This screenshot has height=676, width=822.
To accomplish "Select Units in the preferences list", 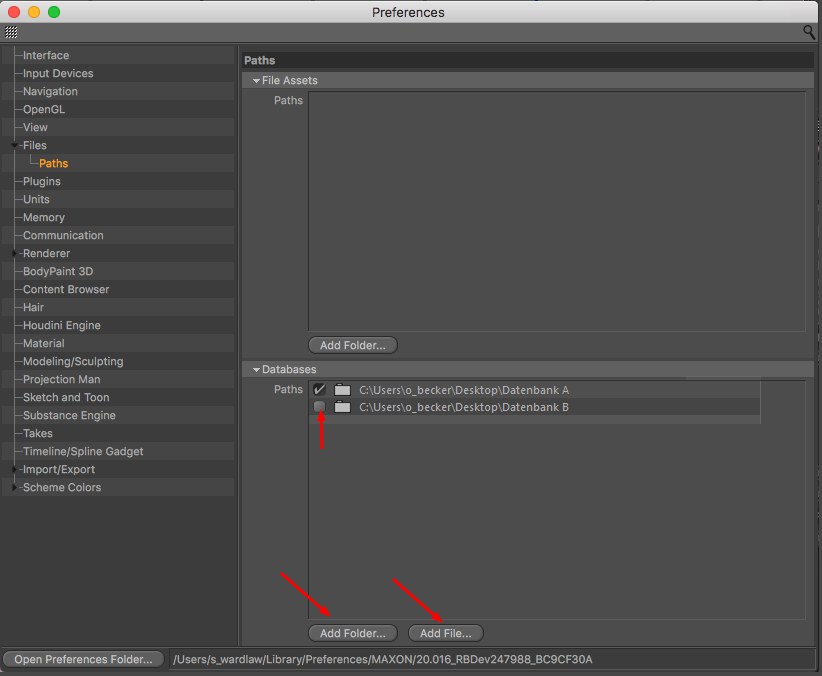I will [x=36, y=199].
